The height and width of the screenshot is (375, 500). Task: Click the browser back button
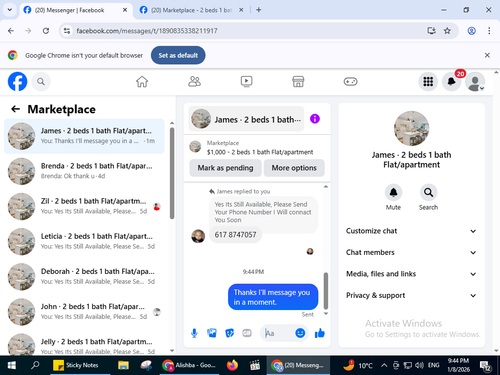[11, 31]
